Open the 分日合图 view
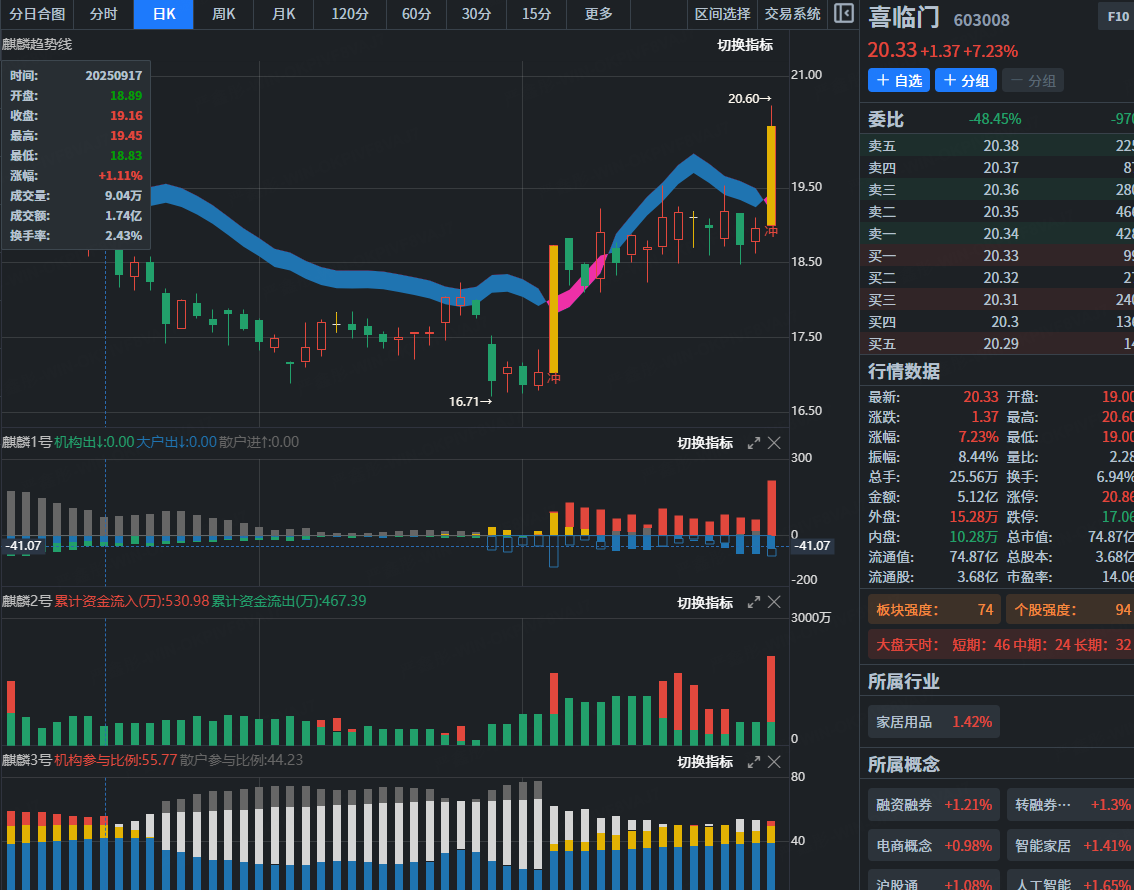The width and height of the screenshot is (1134, 890). [37, 14]
